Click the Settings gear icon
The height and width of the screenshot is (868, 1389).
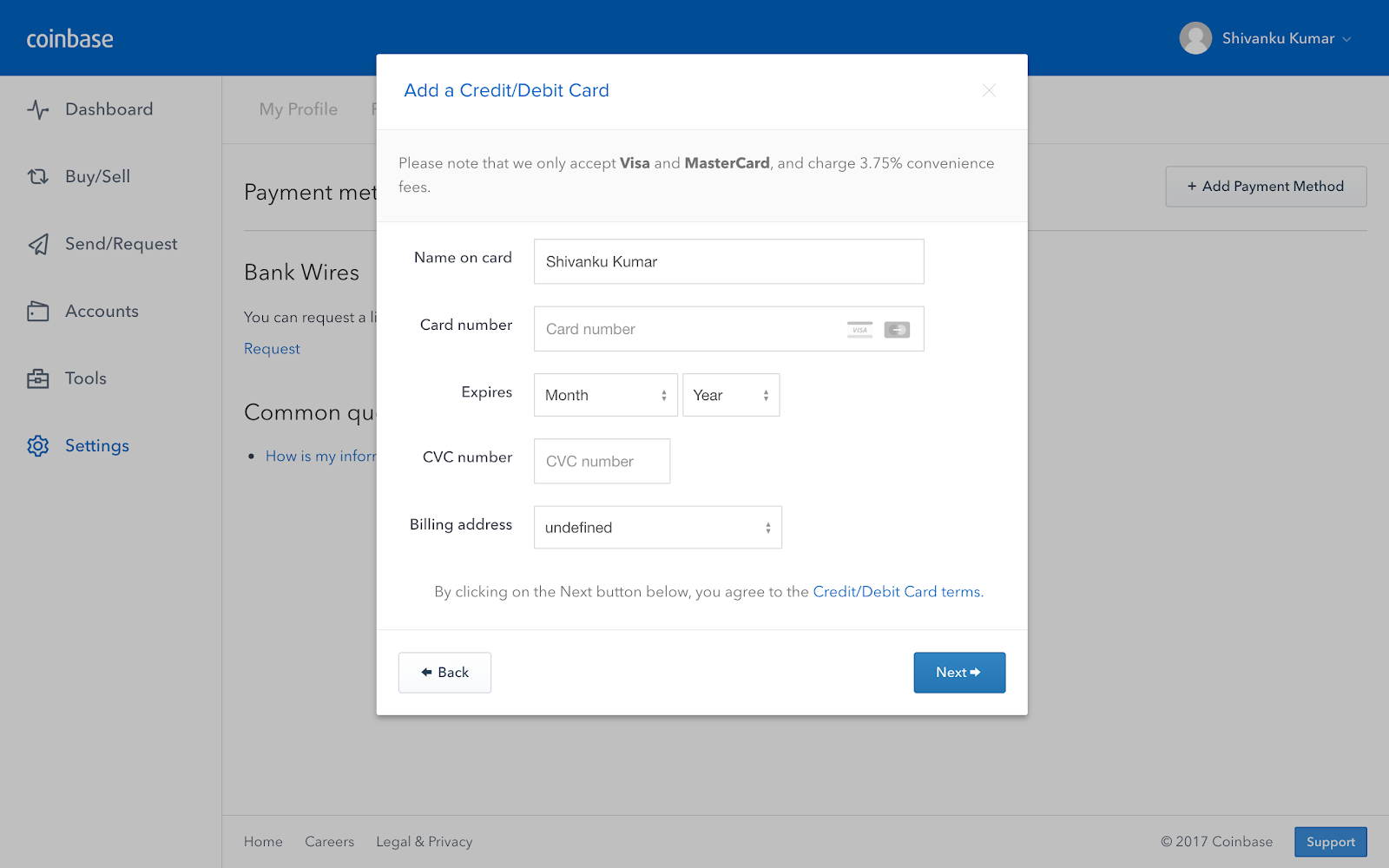click(x=37, y=445)
